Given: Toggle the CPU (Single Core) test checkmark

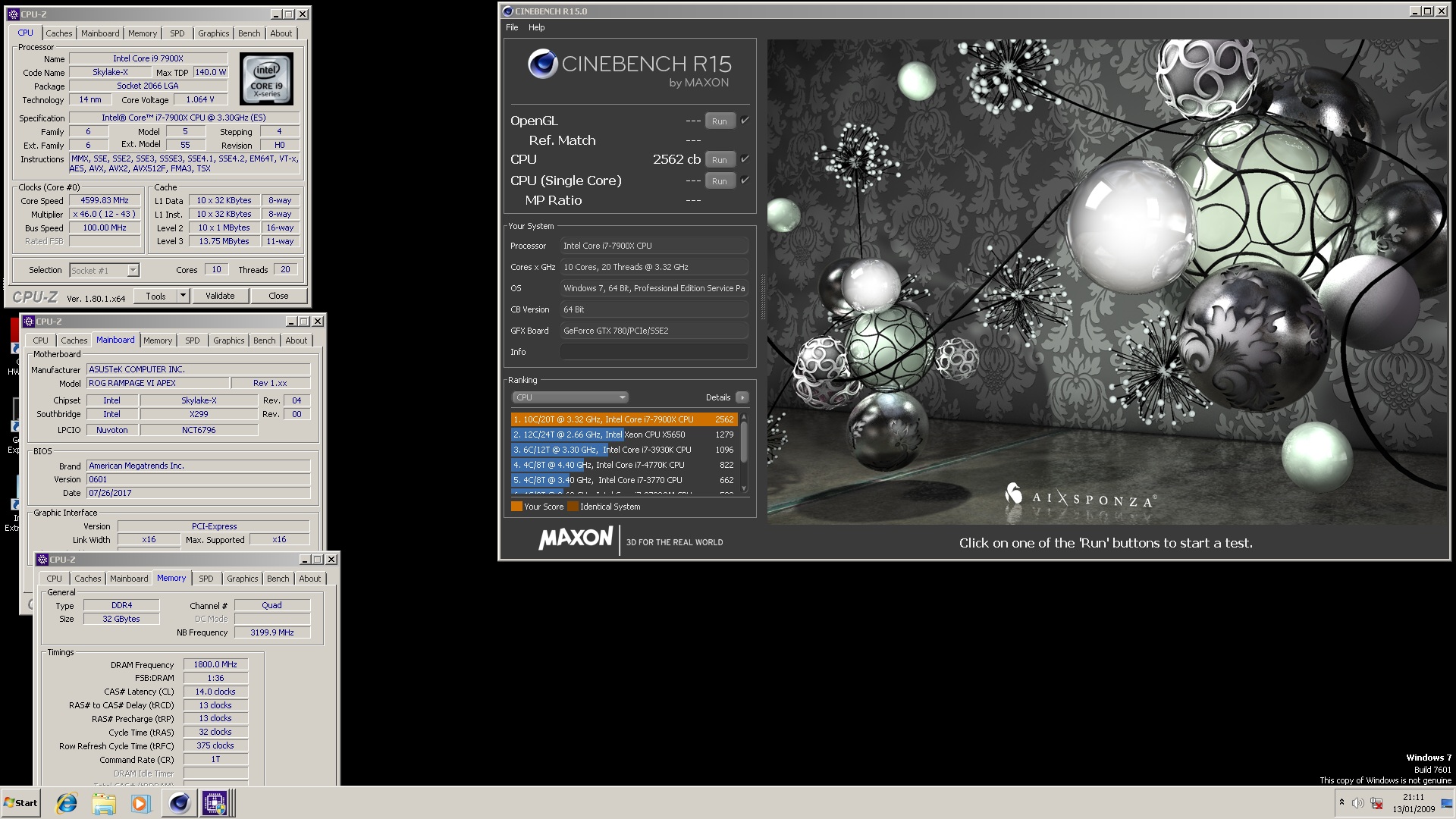Looking at the screenshot, I should [x=745, y=180].
